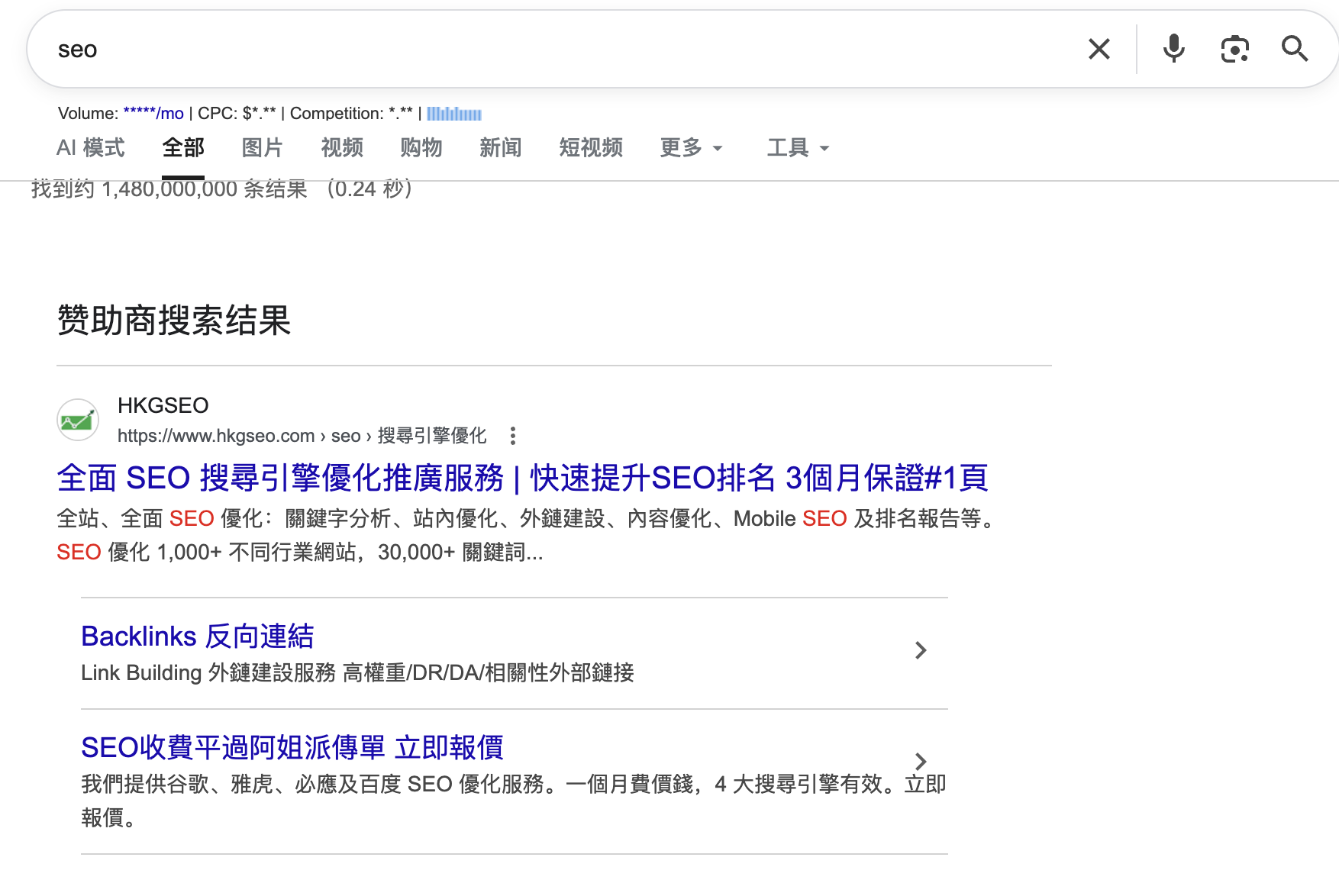This screenshot has height=896, width=1339.
Task: Switch to the AI 模式 tab
Action: click(91, 147)
